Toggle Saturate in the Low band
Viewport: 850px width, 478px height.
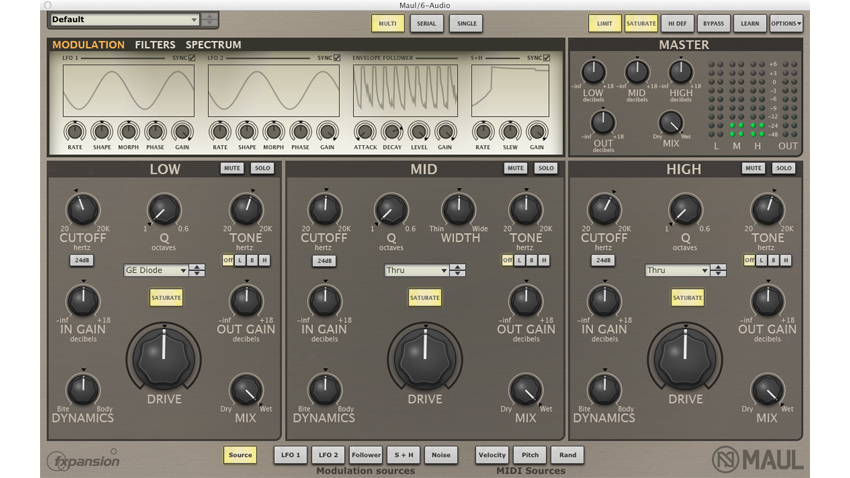[x=166, y=298]
